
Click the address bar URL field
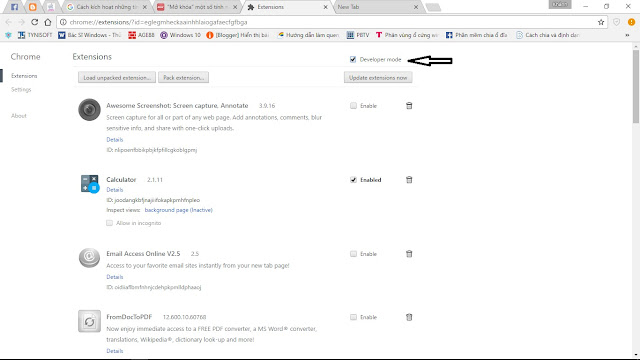coord(331,22)
